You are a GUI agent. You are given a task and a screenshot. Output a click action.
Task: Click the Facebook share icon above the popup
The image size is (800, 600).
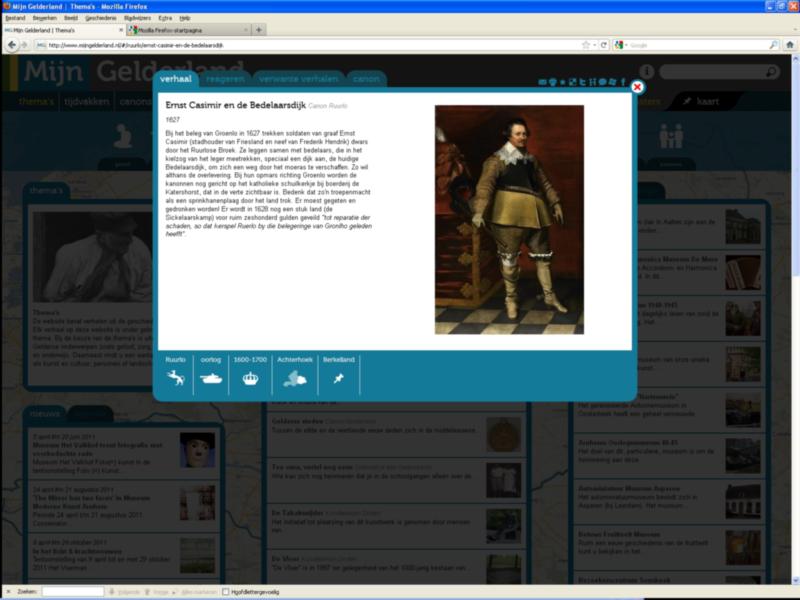coord(623,82)
